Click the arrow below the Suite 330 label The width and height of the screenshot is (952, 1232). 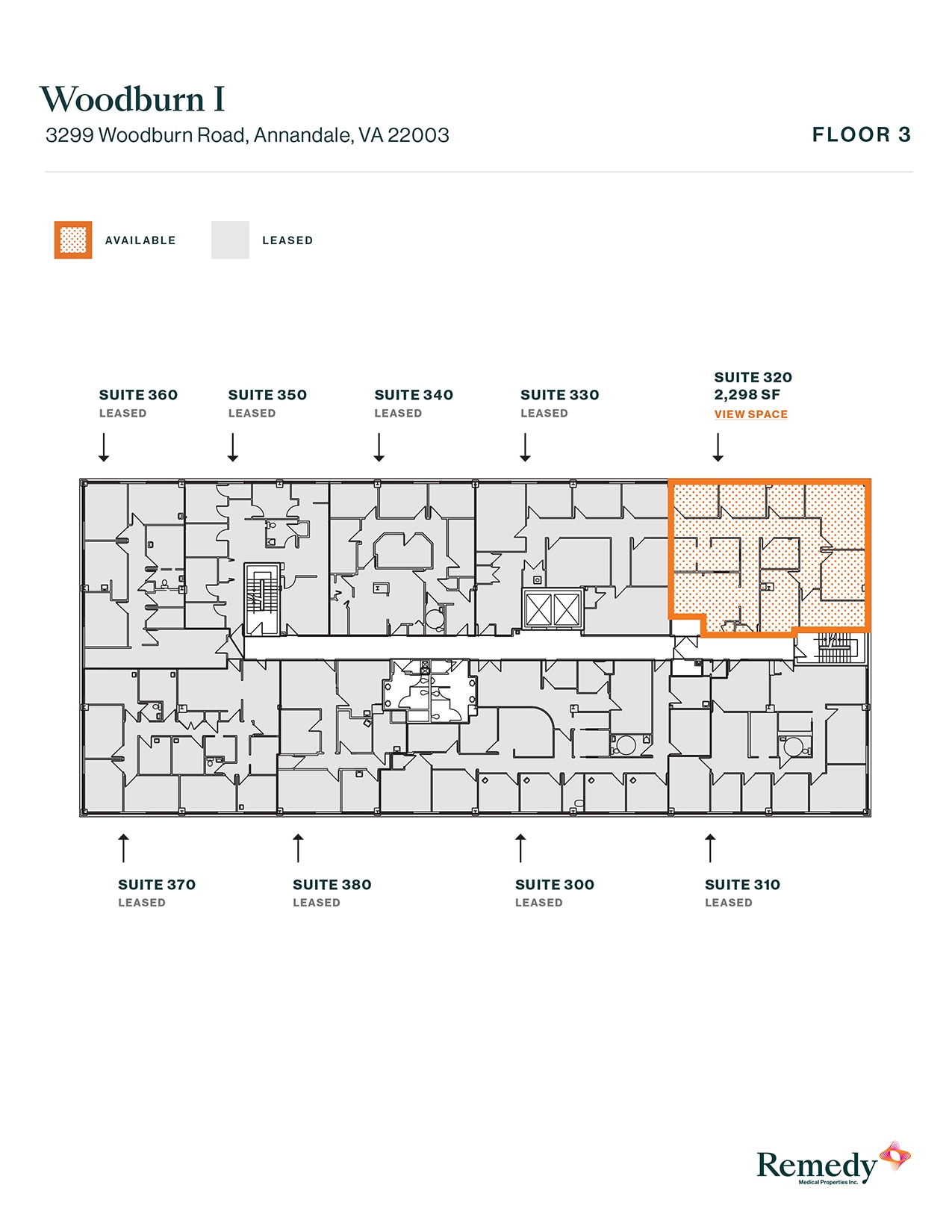click(x=526, y=447)
